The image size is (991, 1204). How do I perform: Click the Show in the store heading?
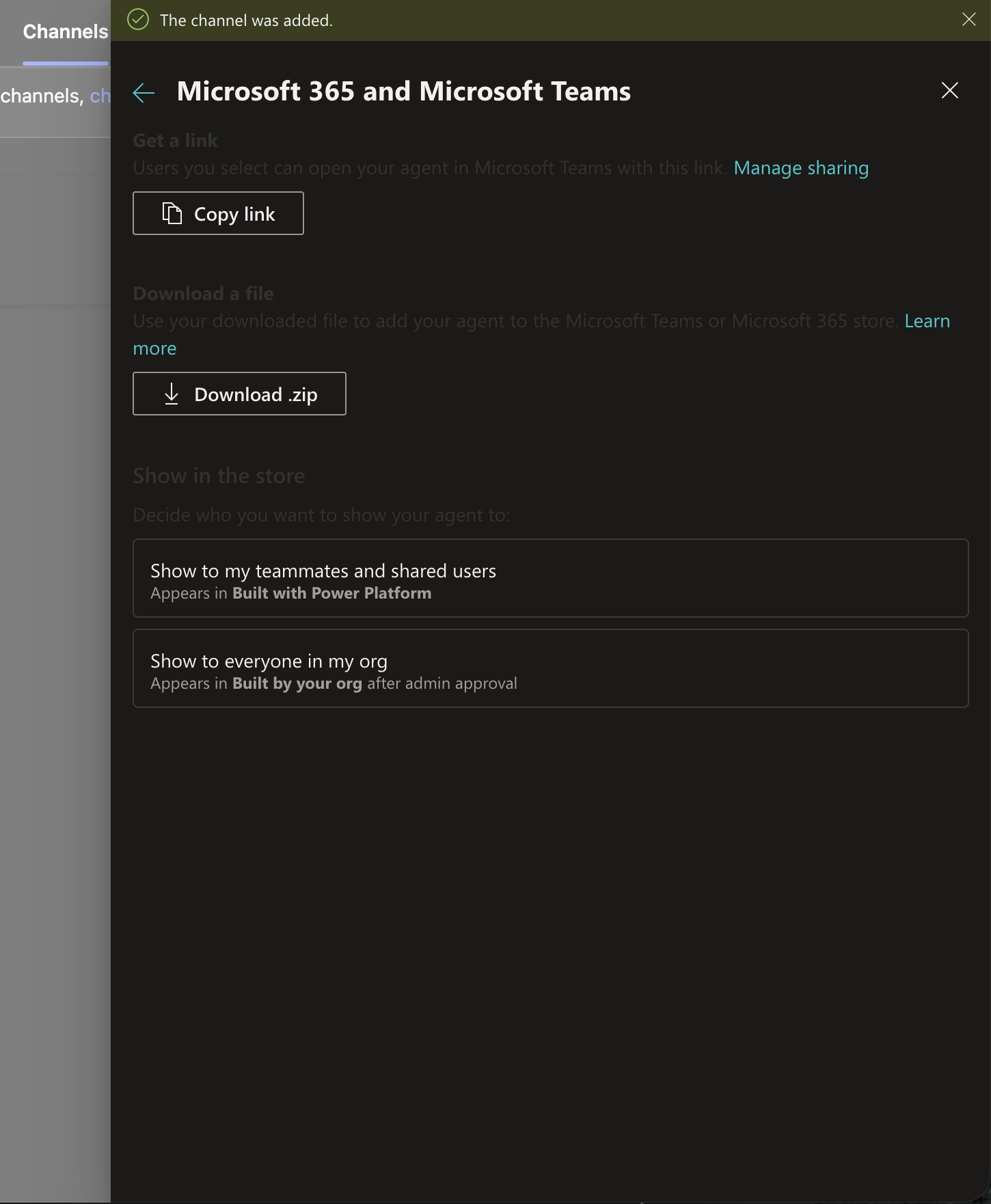click(219, 476)
